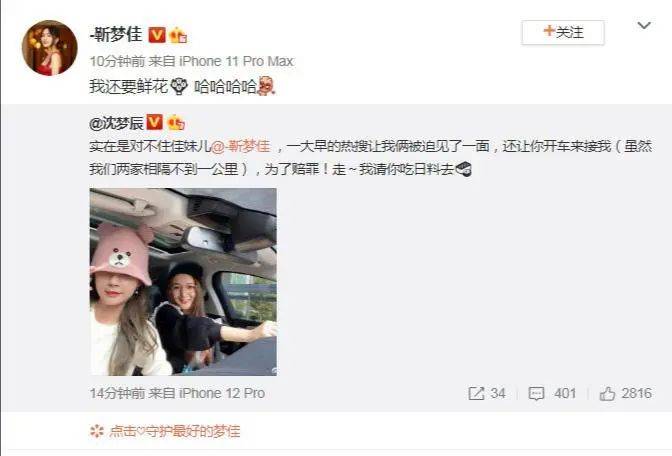Click the 10分钟前 timestamp of the post
The image size is (672, 456).
pyautogui.click(x=117, y=61)
